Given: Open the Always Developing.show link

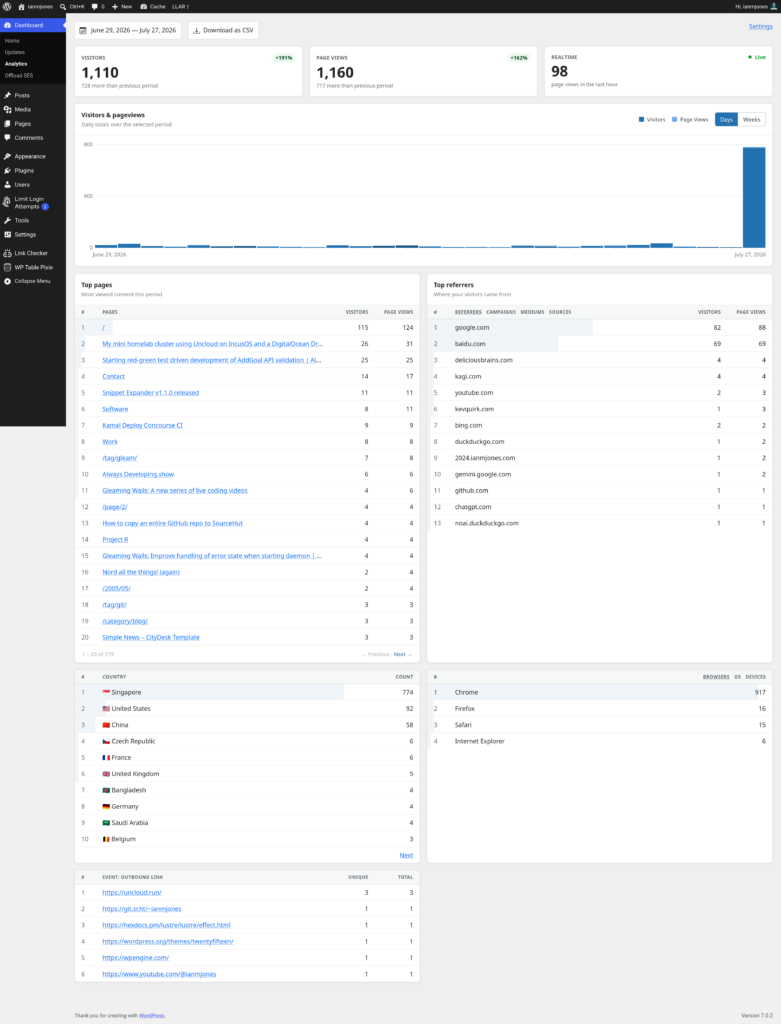Looking at the screenshot, I should click(x=138, y=475).
